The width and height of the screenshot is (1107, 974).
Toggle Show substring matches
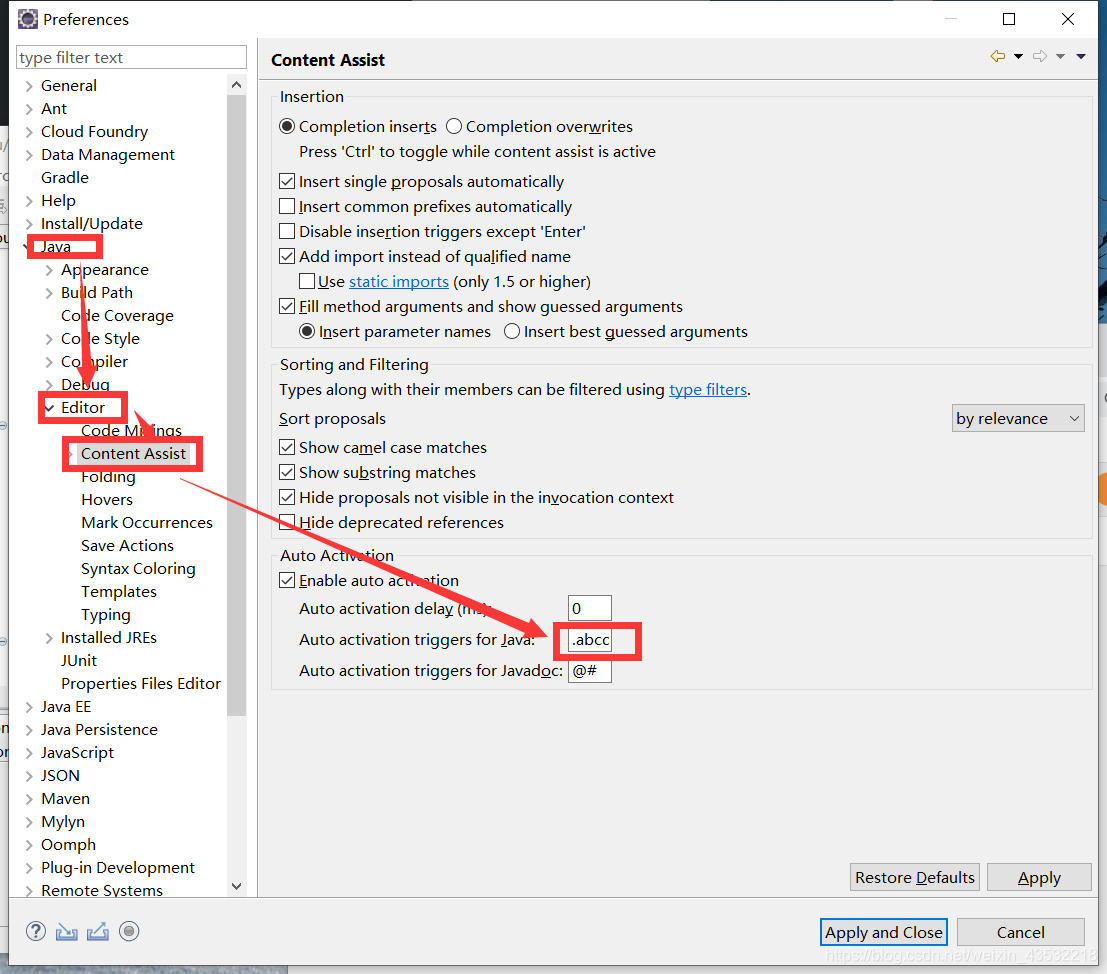click(287, 472)
